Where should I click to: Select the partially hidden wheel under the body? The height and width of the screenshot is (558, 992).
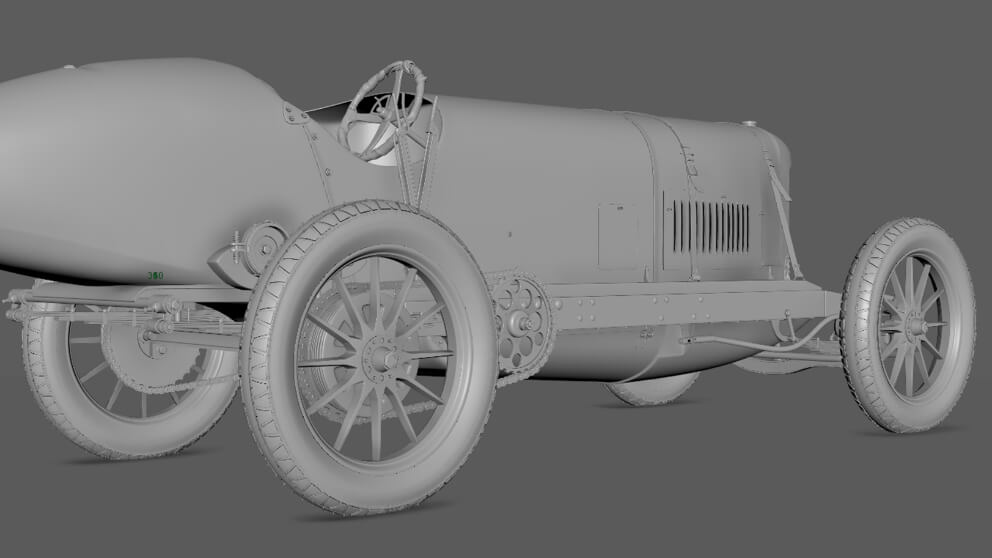point(652,390)
